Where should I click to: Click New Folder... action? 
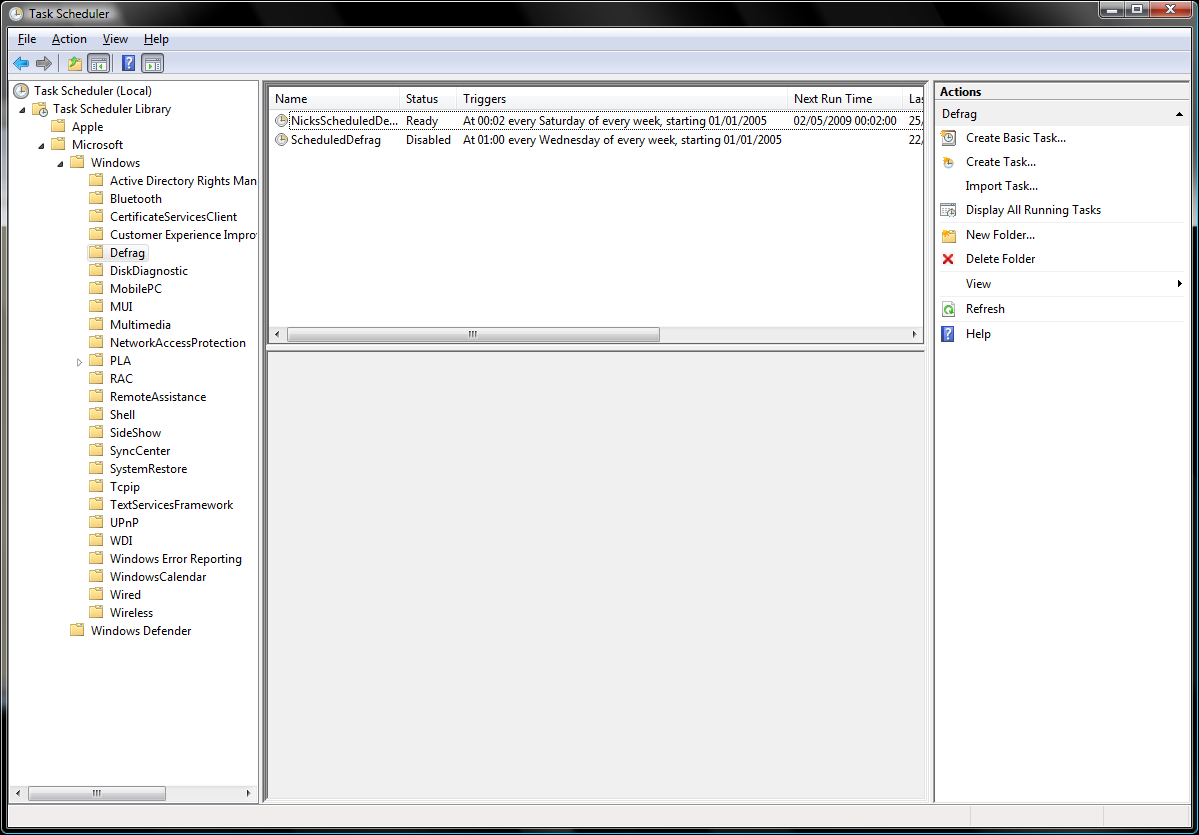pyautogui.click(x=1000, y=235)
